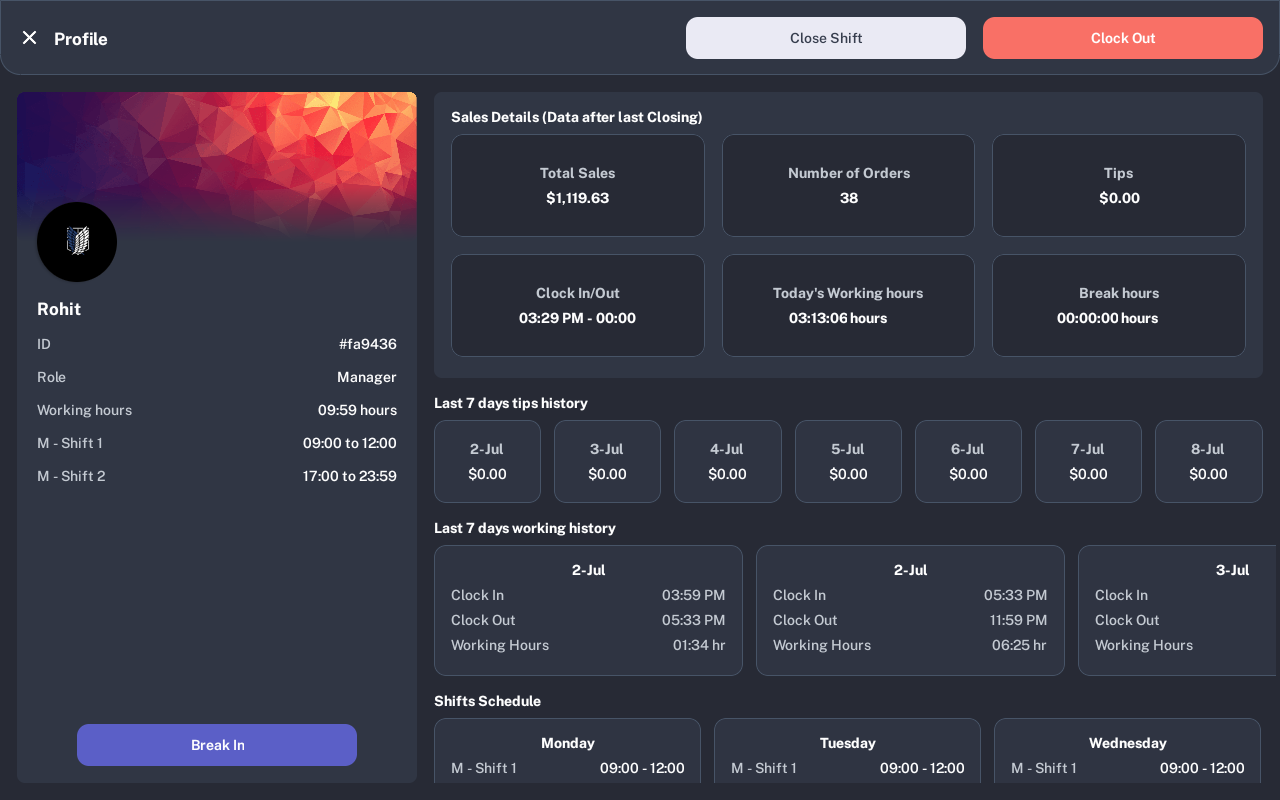Open the Number of Orders card
Viewport: 1280px width, 800px height.
[848, 186]
